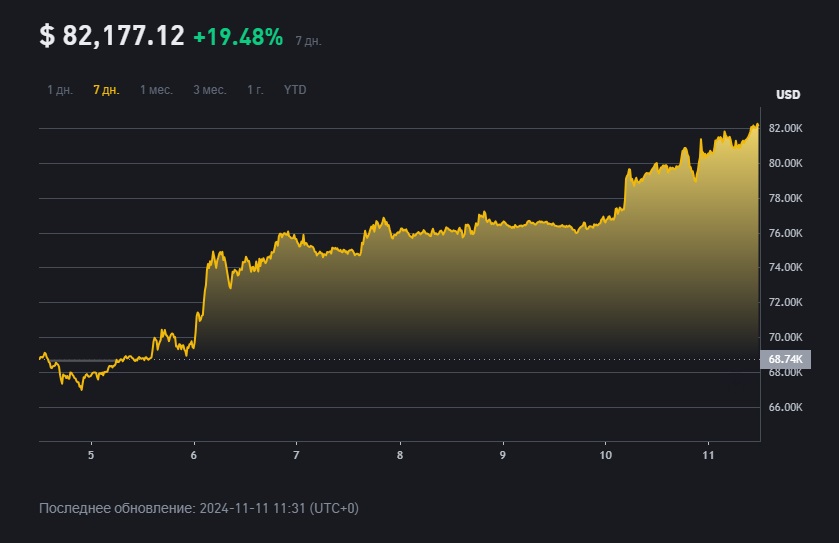Image resolution: width=839 pixels, height=543 pixels.
Task: Click the 68.74K price badge
Action: 786,359
